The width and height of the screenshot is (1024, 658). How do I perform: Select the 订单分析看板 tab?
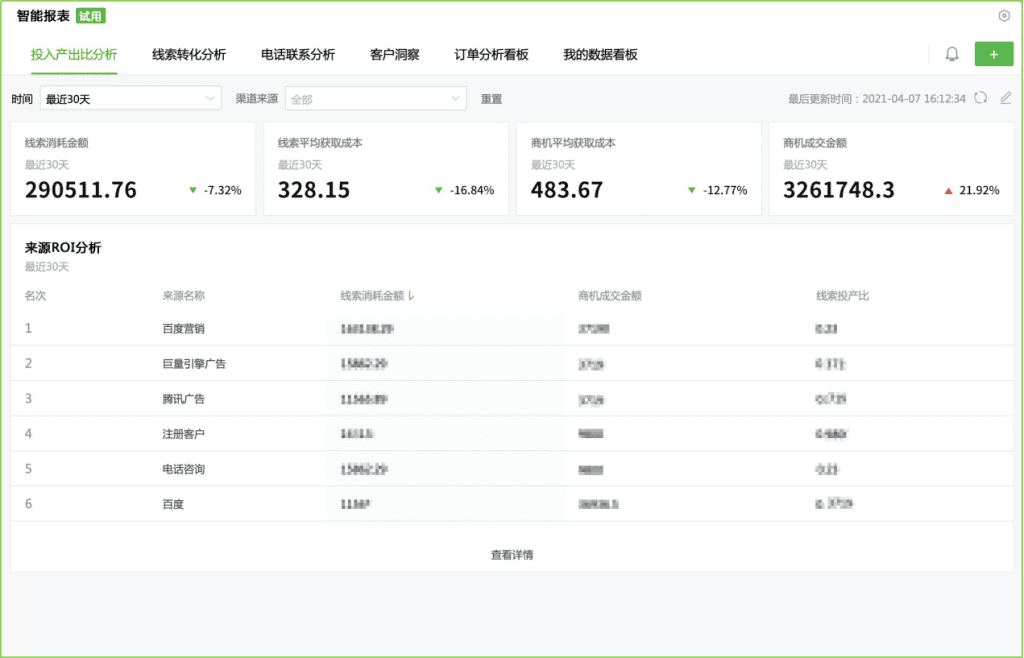point(491,55)
